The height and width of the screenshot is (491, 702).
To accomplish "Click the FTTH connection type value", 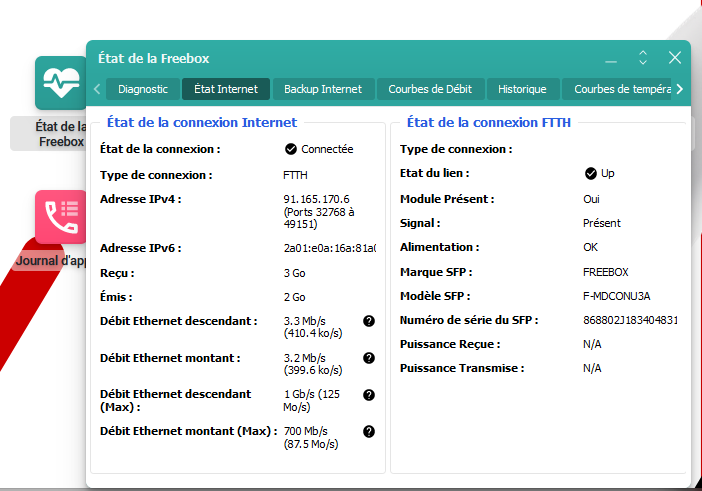I will coord(295,175).
